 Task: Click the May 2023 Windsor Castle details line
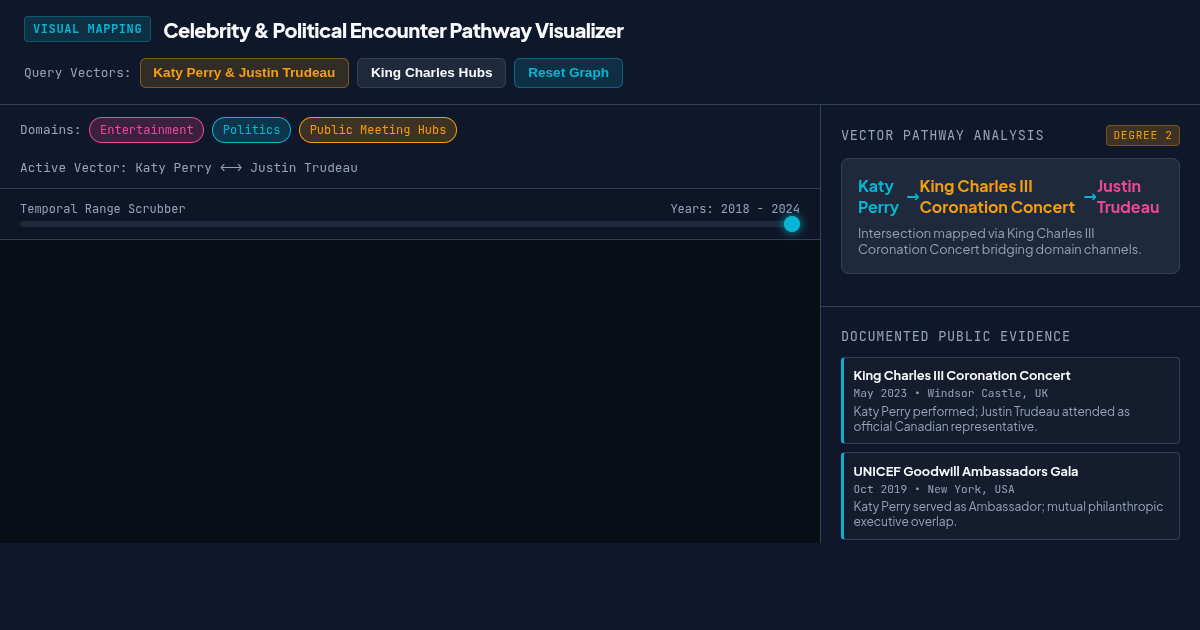[x=951, y=393]
